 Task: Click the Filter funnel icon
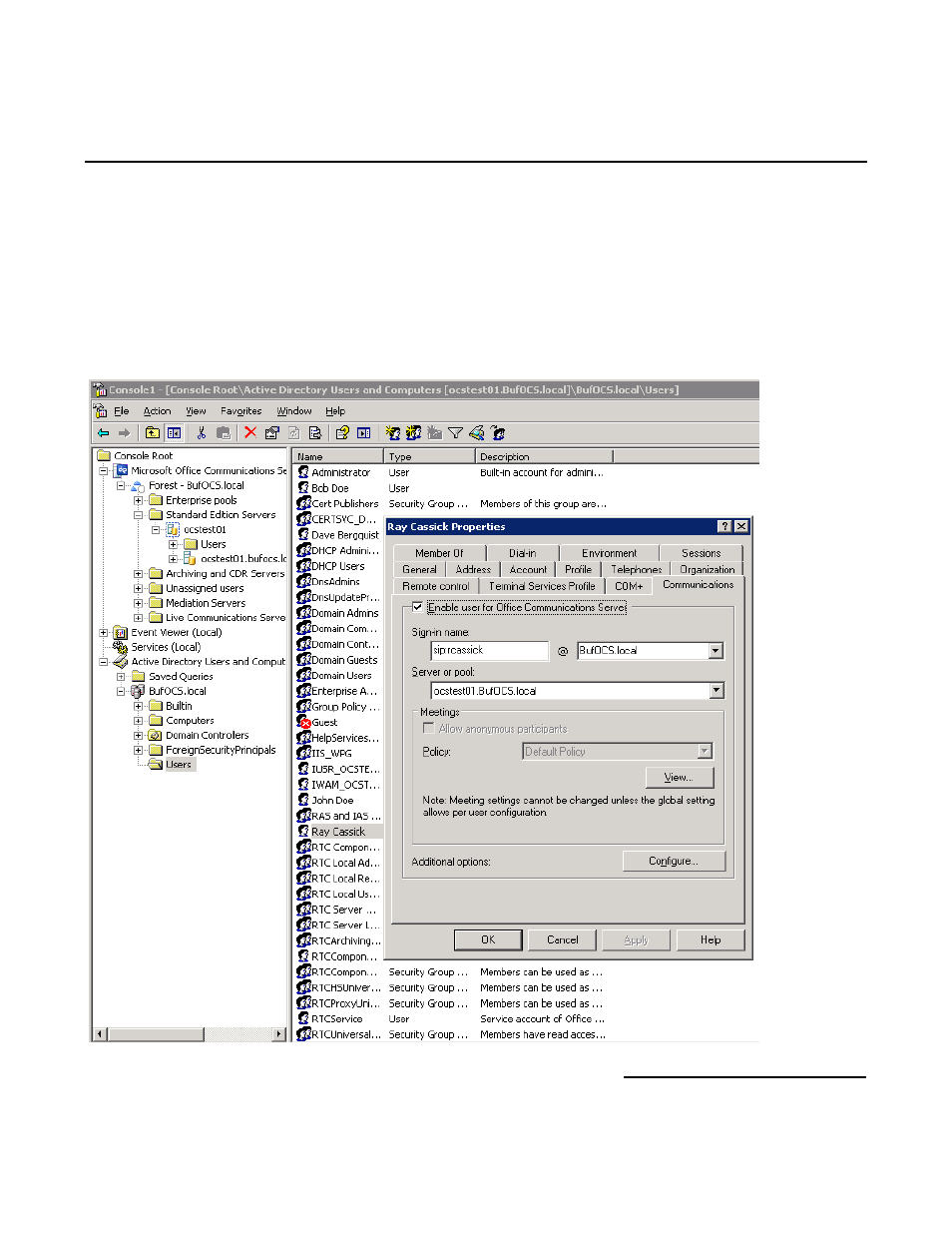pos(455,433)
